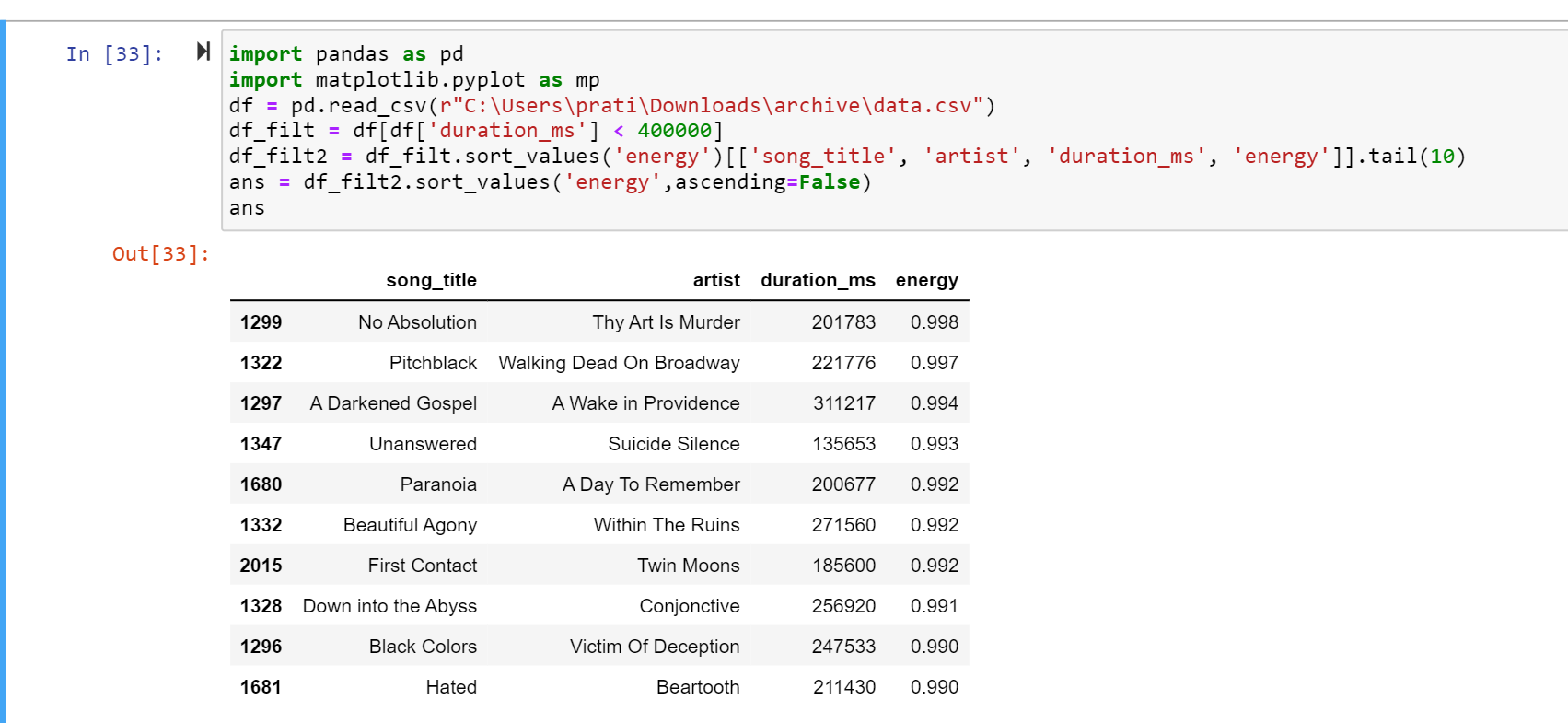
Task: Click the In [33] input prompt
Action: [x=114, y=54]
